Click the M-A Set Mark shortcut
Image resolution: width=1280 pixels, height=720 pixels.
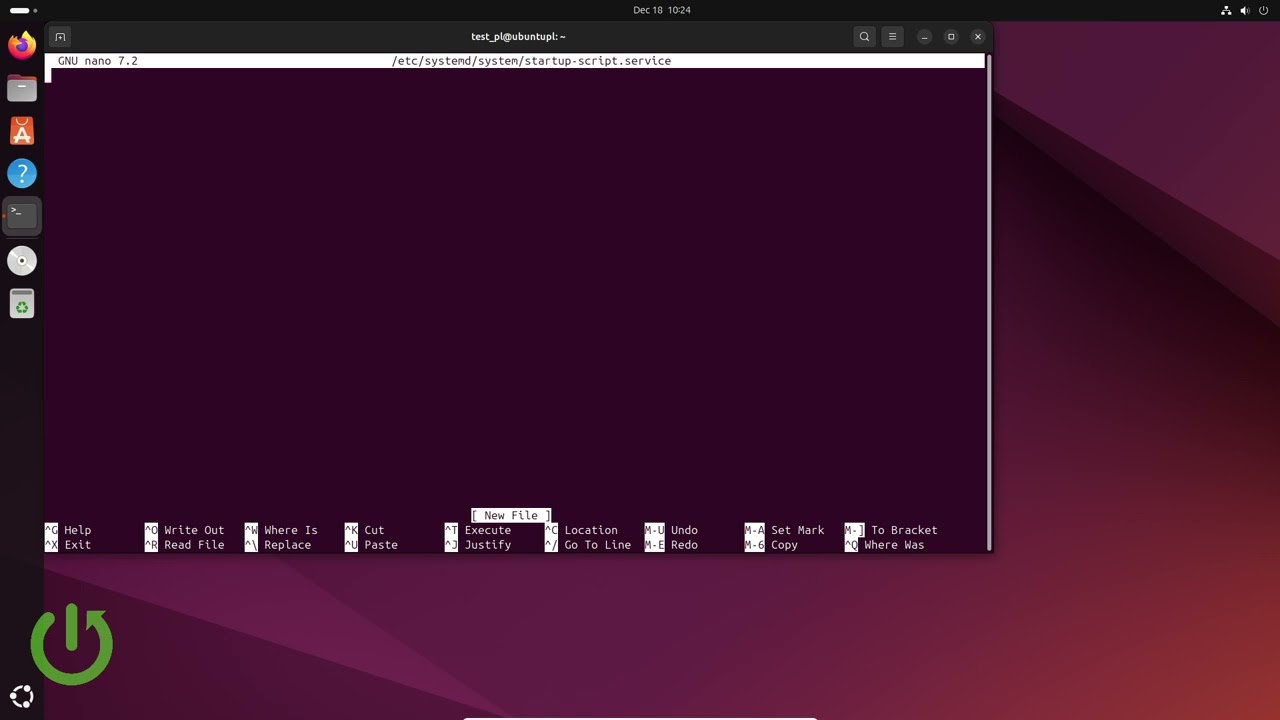(785, 530)
